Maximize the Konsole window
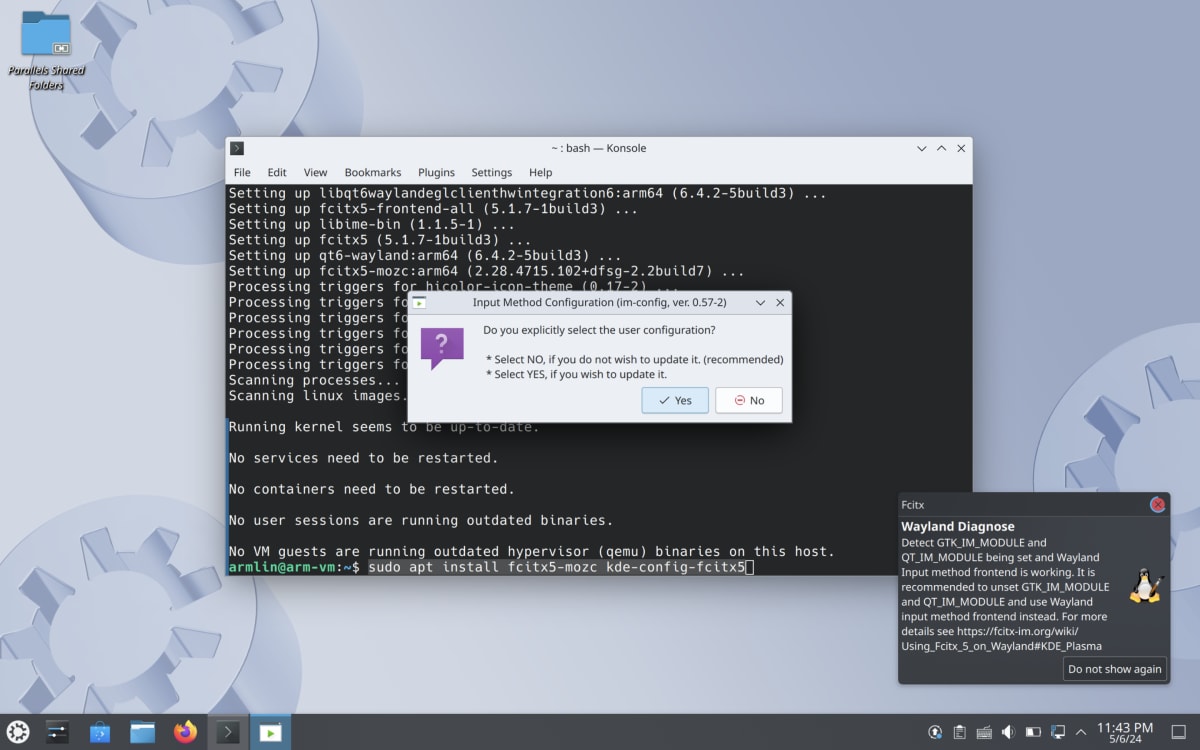Image resolution: width=1200 pixels, height=750 pixels. [x=941, y=148]
